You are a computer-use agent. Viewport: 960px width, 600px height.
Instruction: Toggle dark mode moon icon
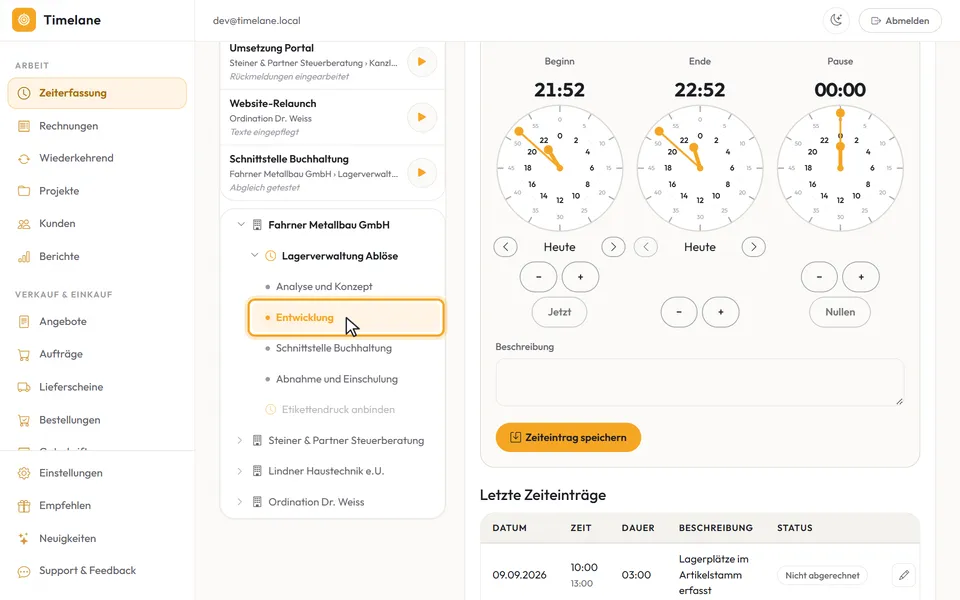coord(836,20)
